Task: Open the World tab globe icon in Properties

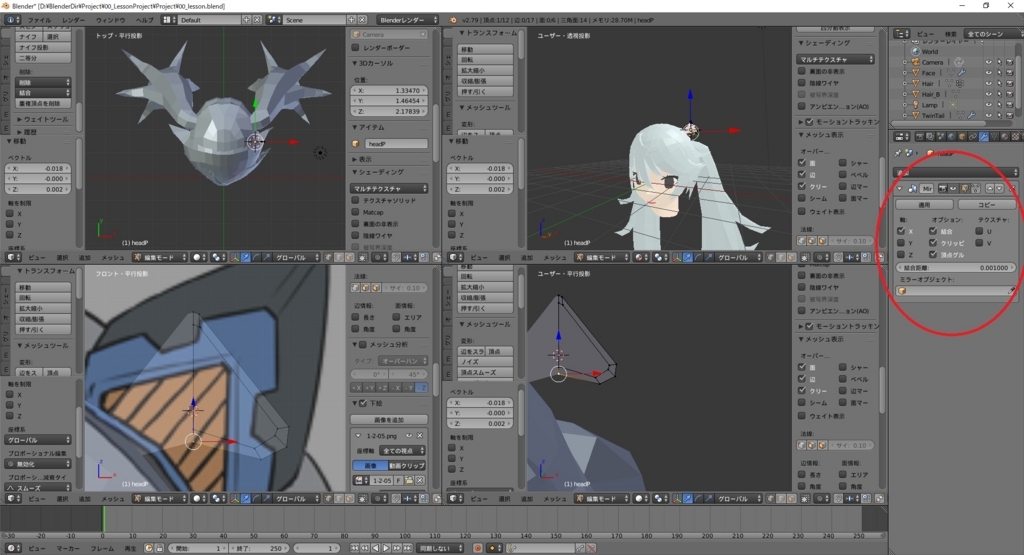Action: click(x=952, y=137)
